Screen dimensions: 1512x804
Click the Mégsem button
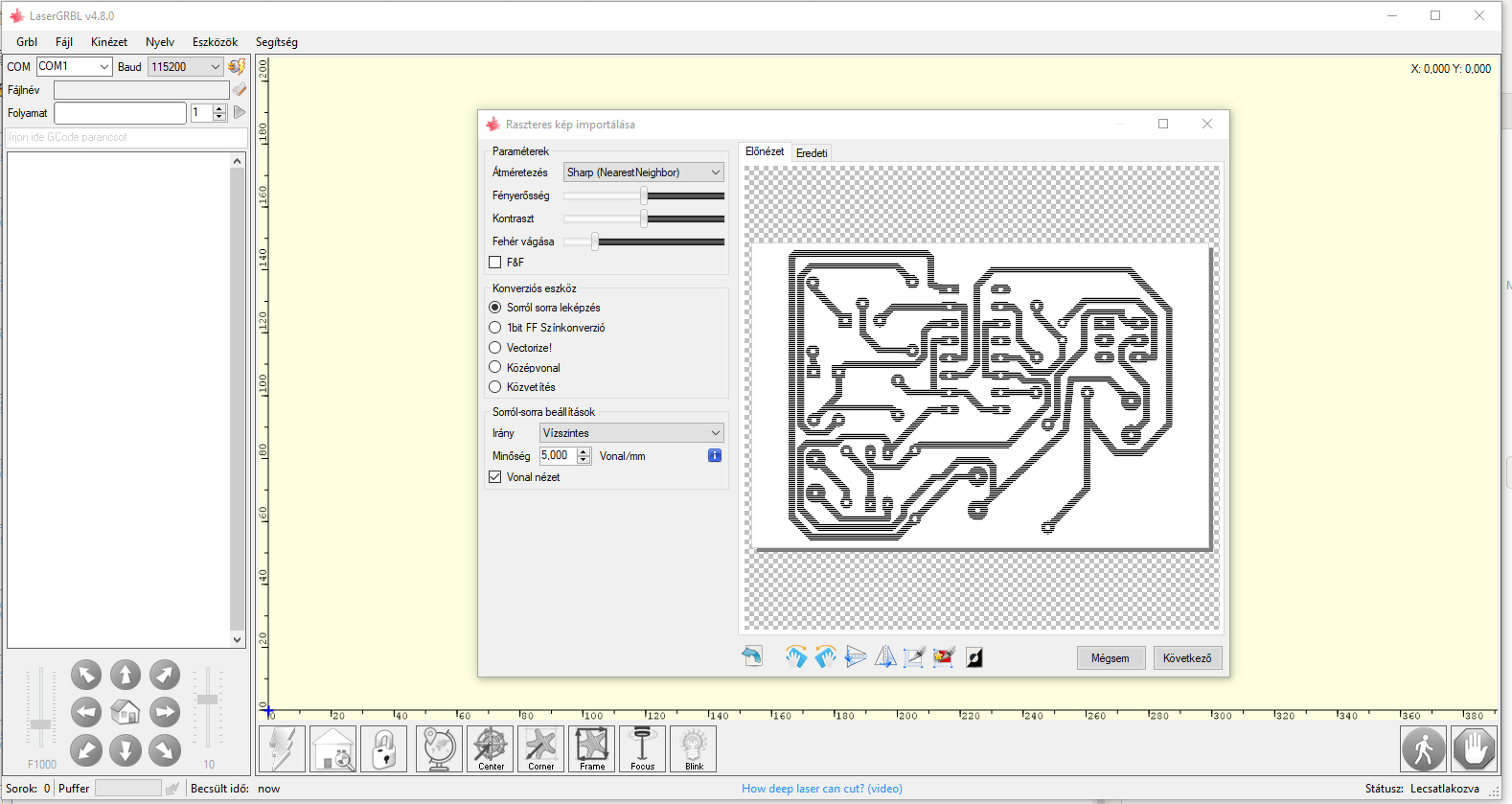(x=1111, y=658)
